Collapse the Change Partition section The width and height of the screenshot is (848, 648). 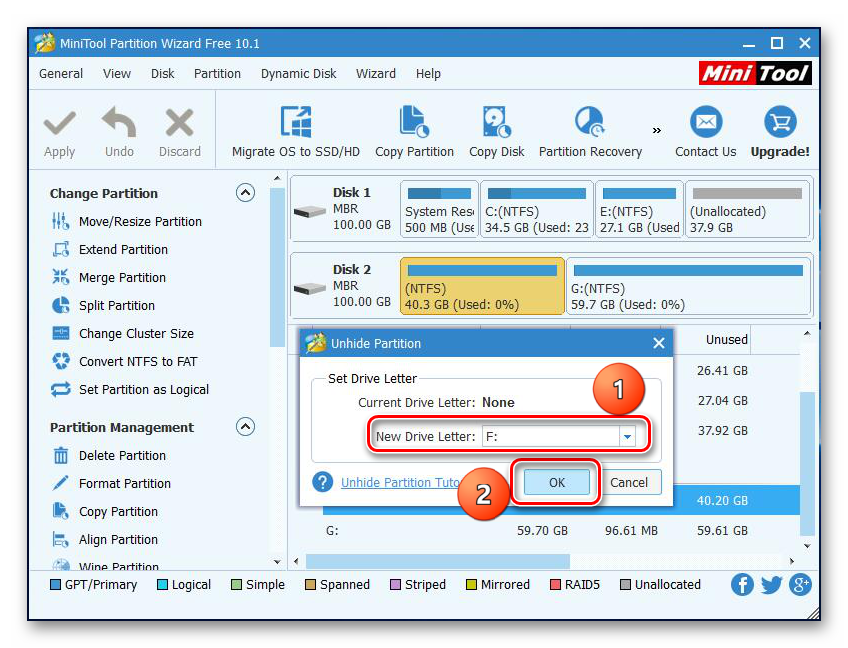click(x=245, y=193)
